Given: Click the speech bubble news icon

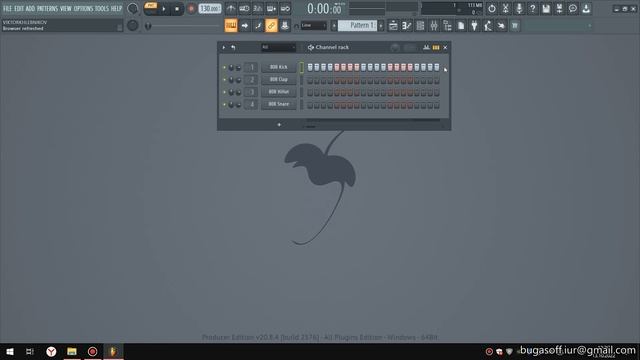Looking at the screenshot, I should 573,9.
